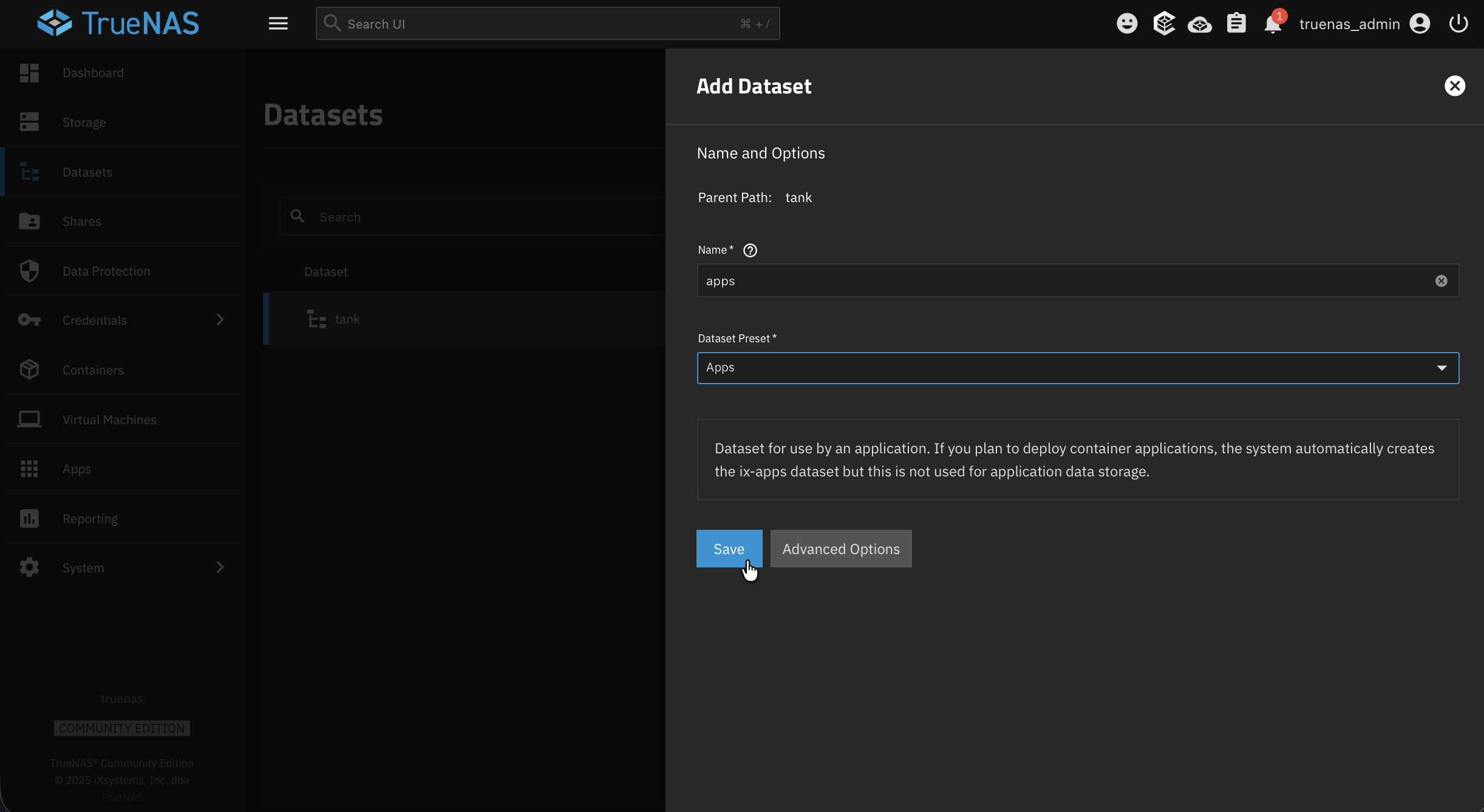Switch to the Dashboard page
This screenshot has width=1484, height=812.
point(92,72)
